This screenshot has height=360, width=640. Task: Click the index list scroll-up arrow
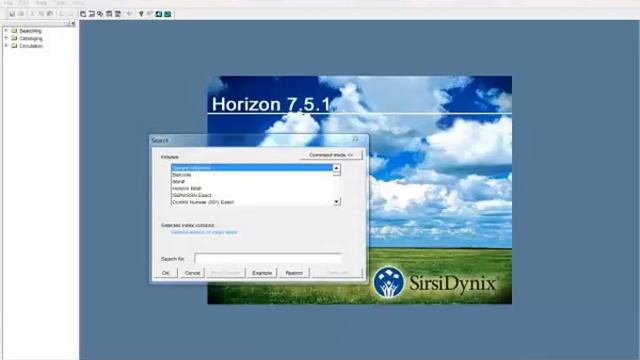pos(336,168)
